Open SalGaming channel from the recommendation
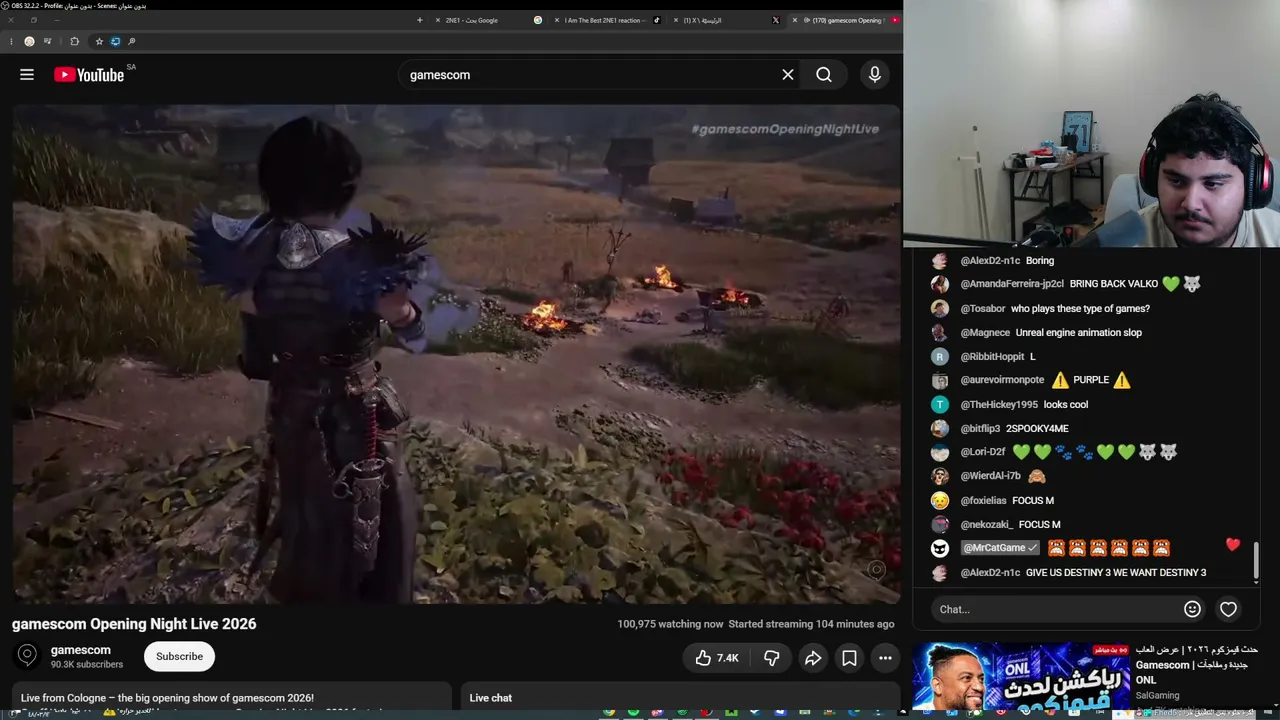 click(1157, 696)
